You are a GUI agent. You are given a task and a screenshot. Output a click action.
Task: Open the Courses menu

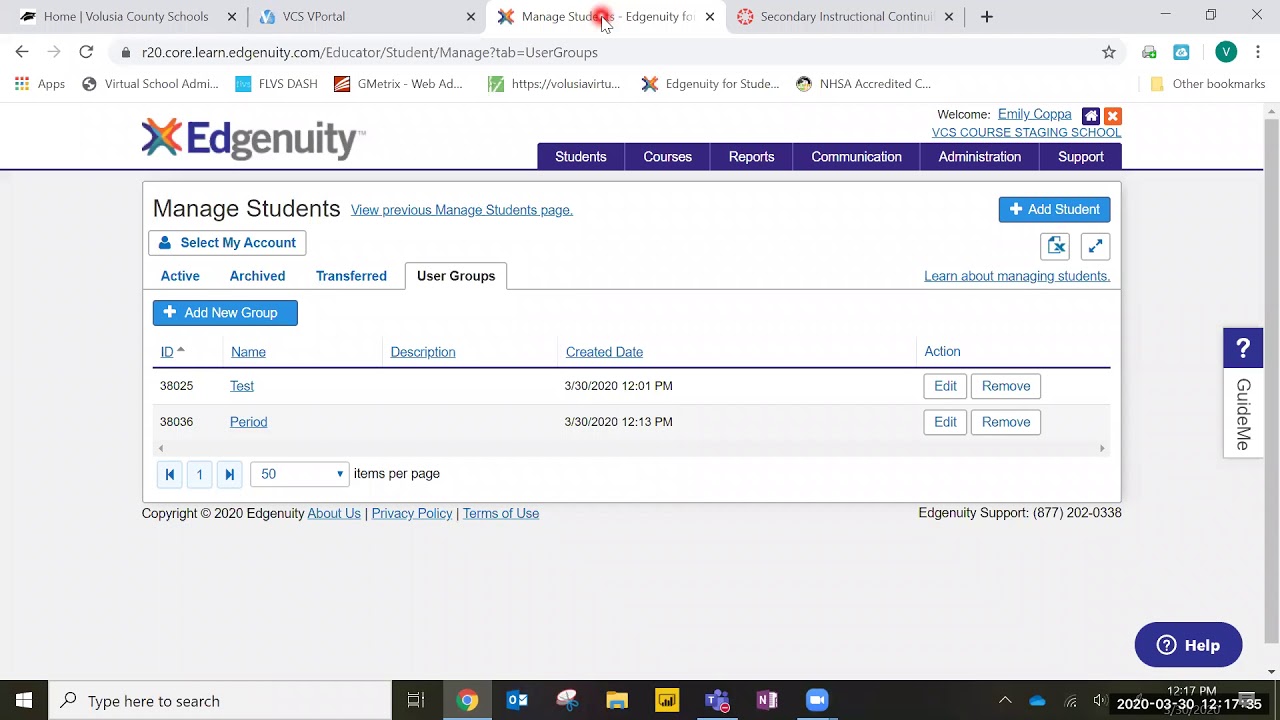point(668,157)
